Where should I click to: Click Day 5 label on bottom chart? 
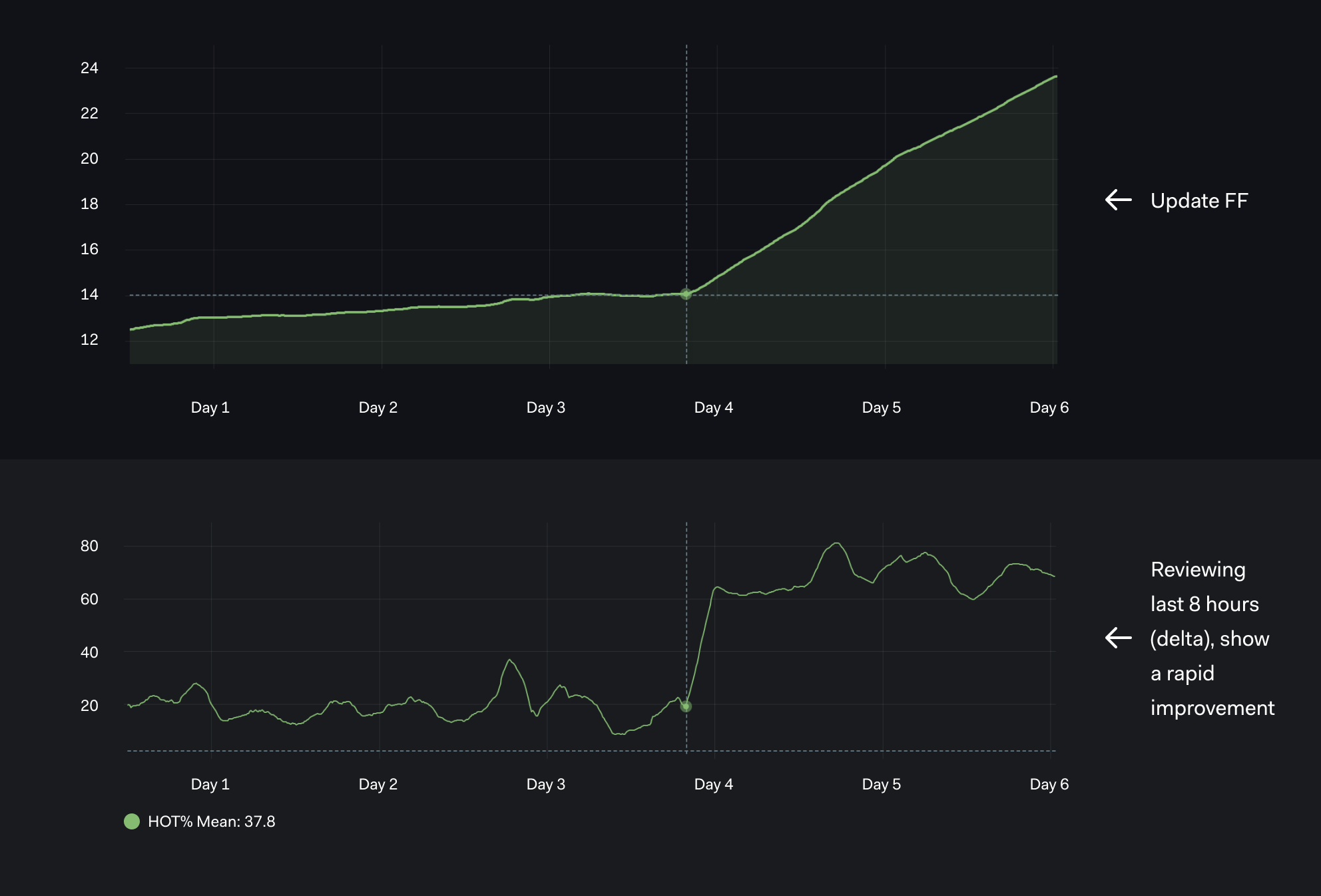point(881,784)
